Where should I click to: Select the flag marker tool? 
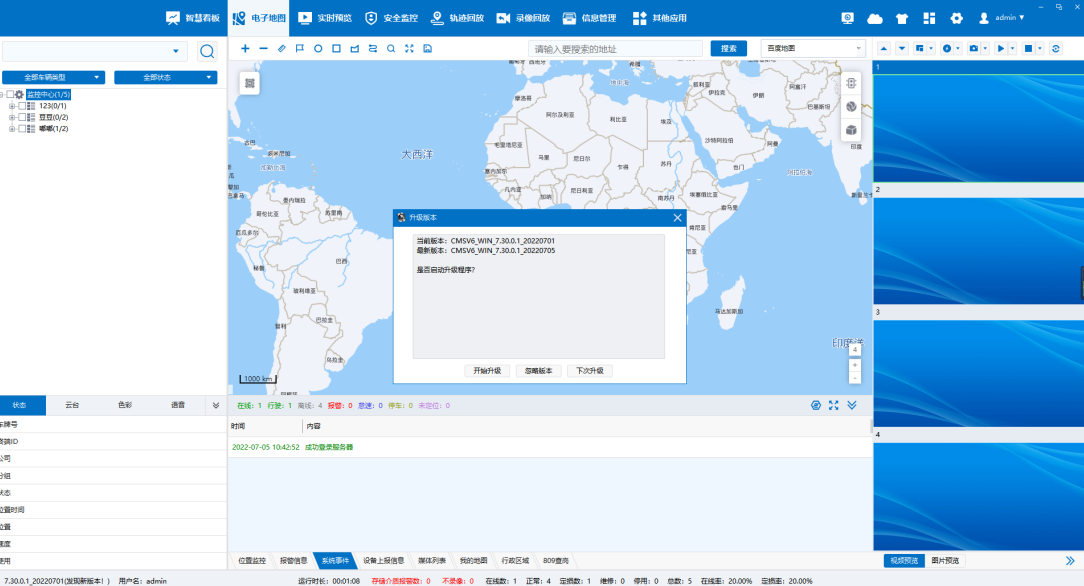(300, 48)
